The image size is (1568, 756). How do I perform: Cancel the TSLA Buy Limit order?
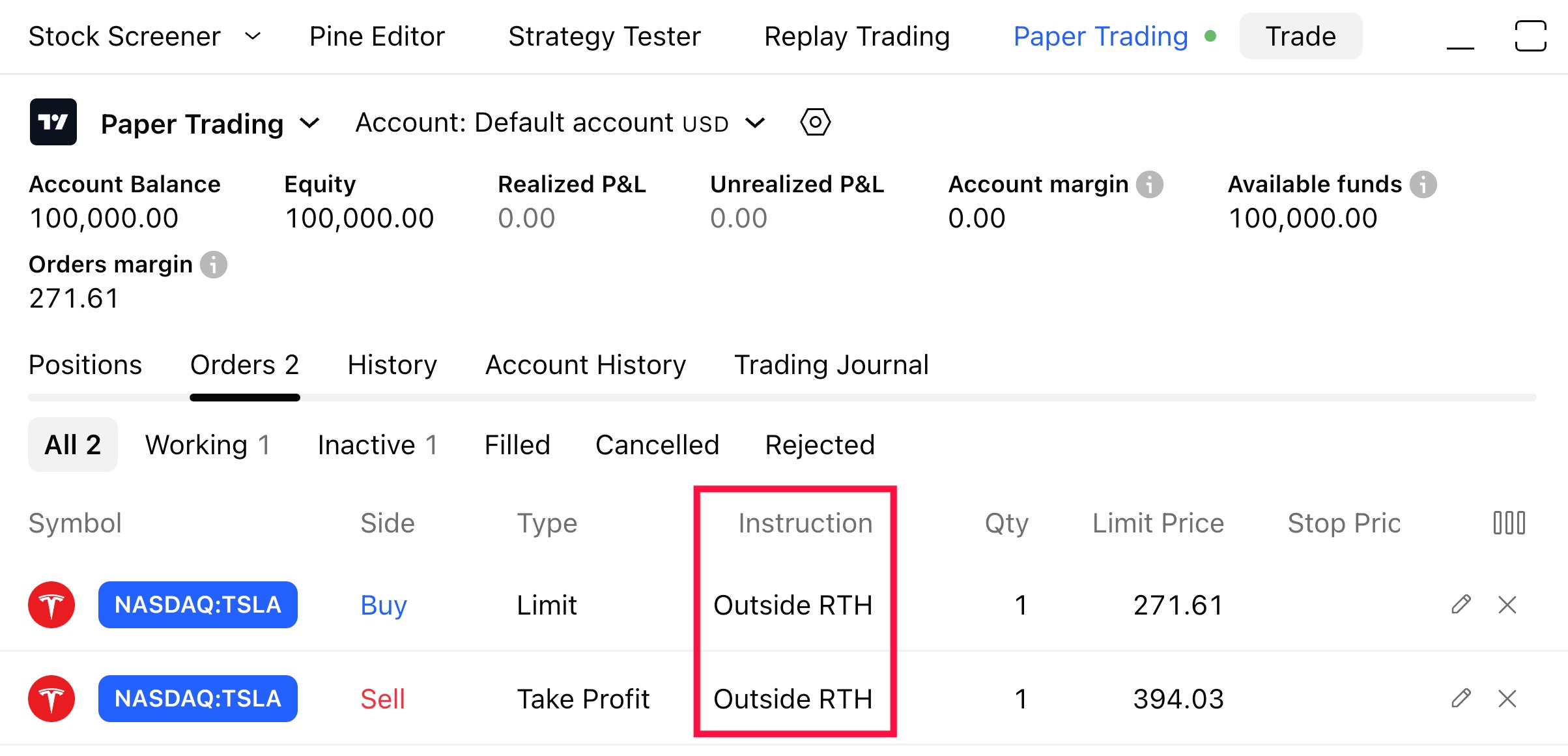(1507, 605)
